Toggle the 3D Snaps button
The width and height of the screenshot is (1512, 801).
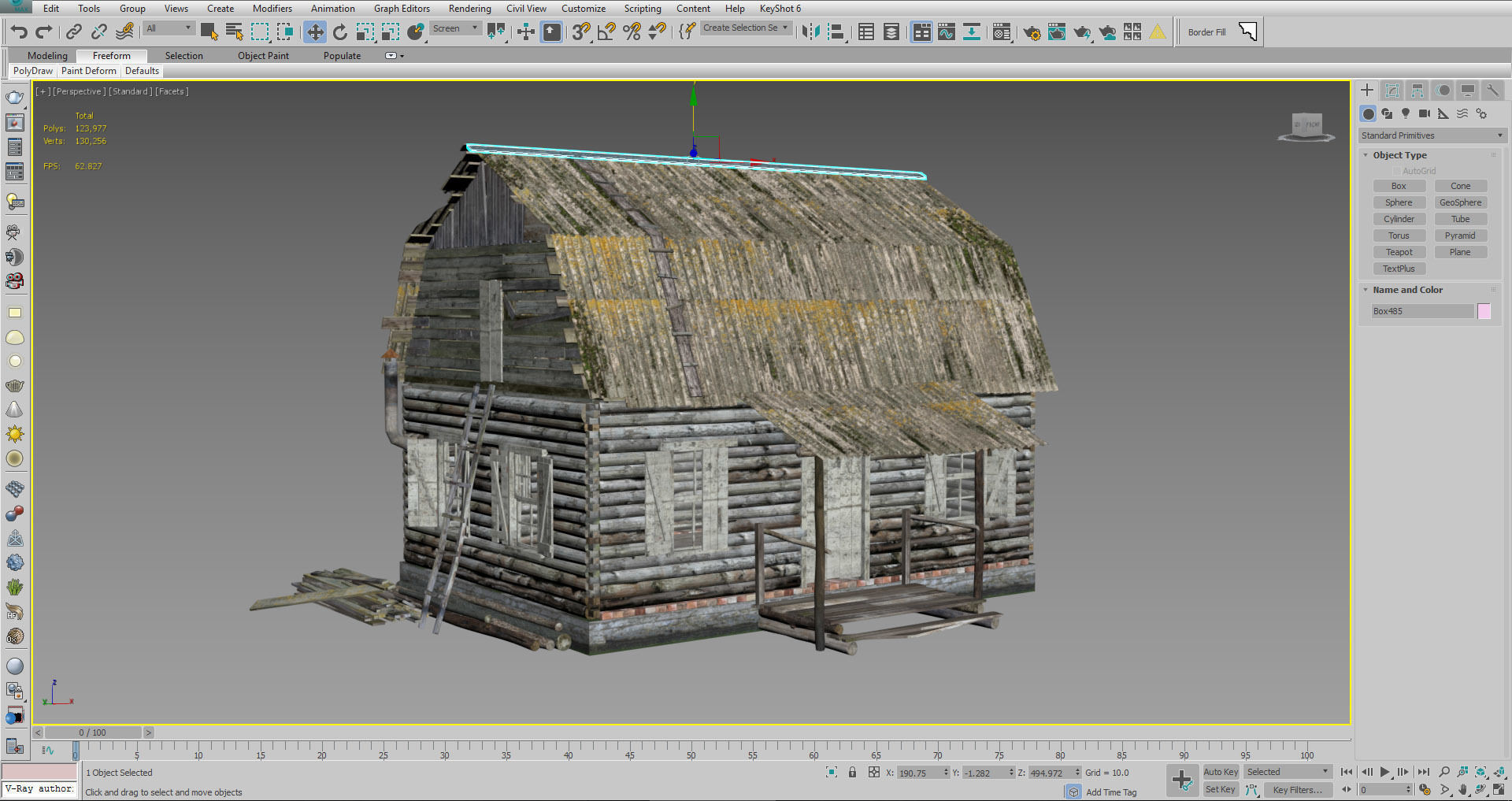pyautogui.click(x=581, y=32)
